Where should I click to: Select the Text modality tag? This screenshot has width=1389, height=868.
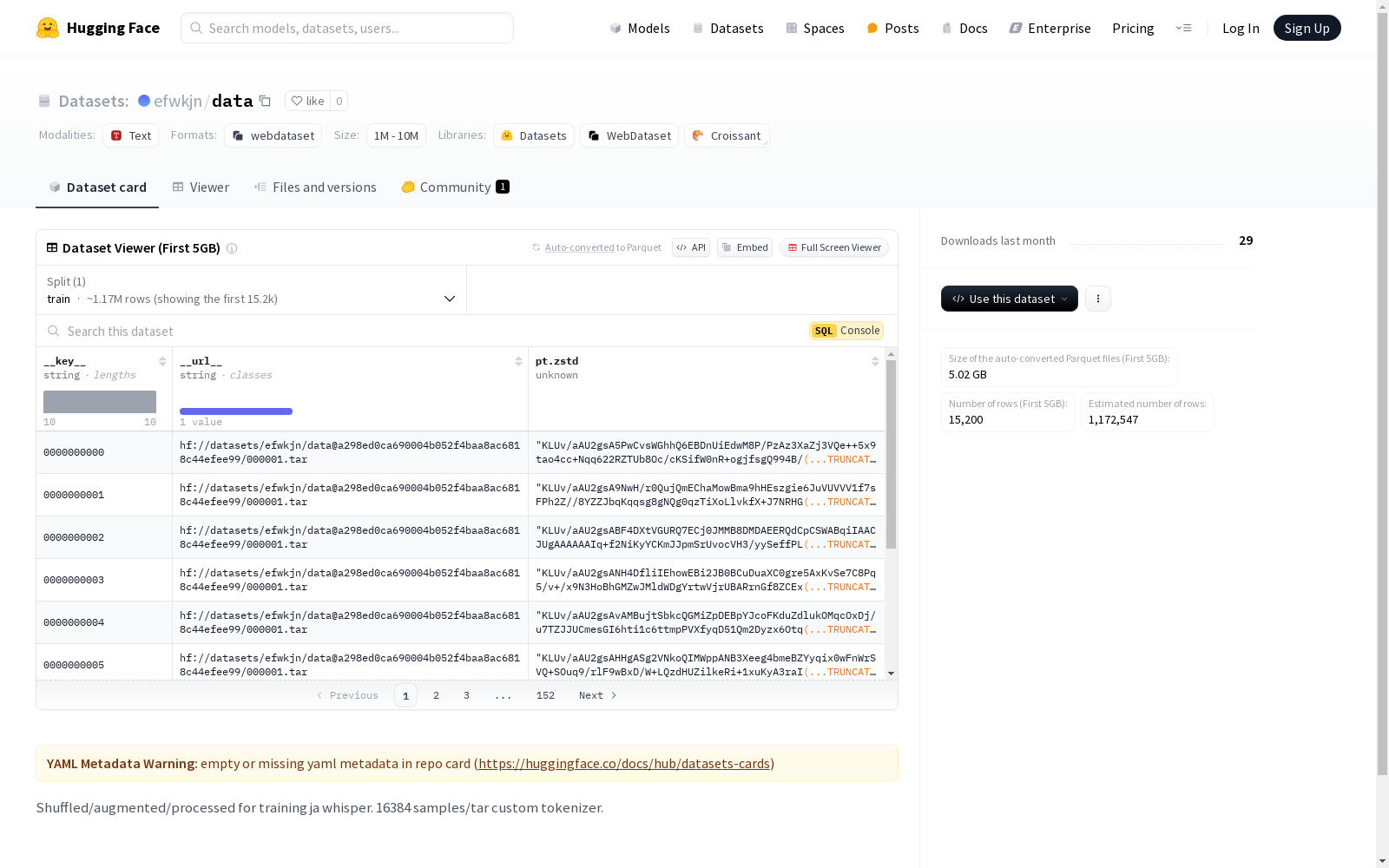click(130, 135)
